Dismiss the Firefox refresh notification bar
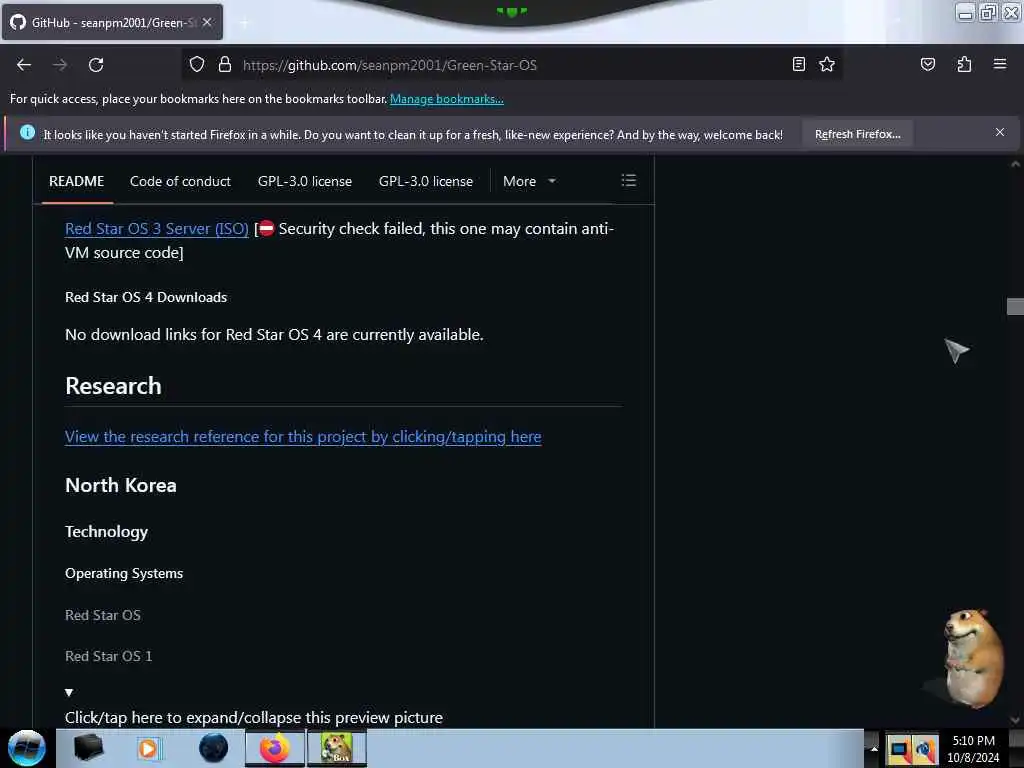 click(999, 133)
